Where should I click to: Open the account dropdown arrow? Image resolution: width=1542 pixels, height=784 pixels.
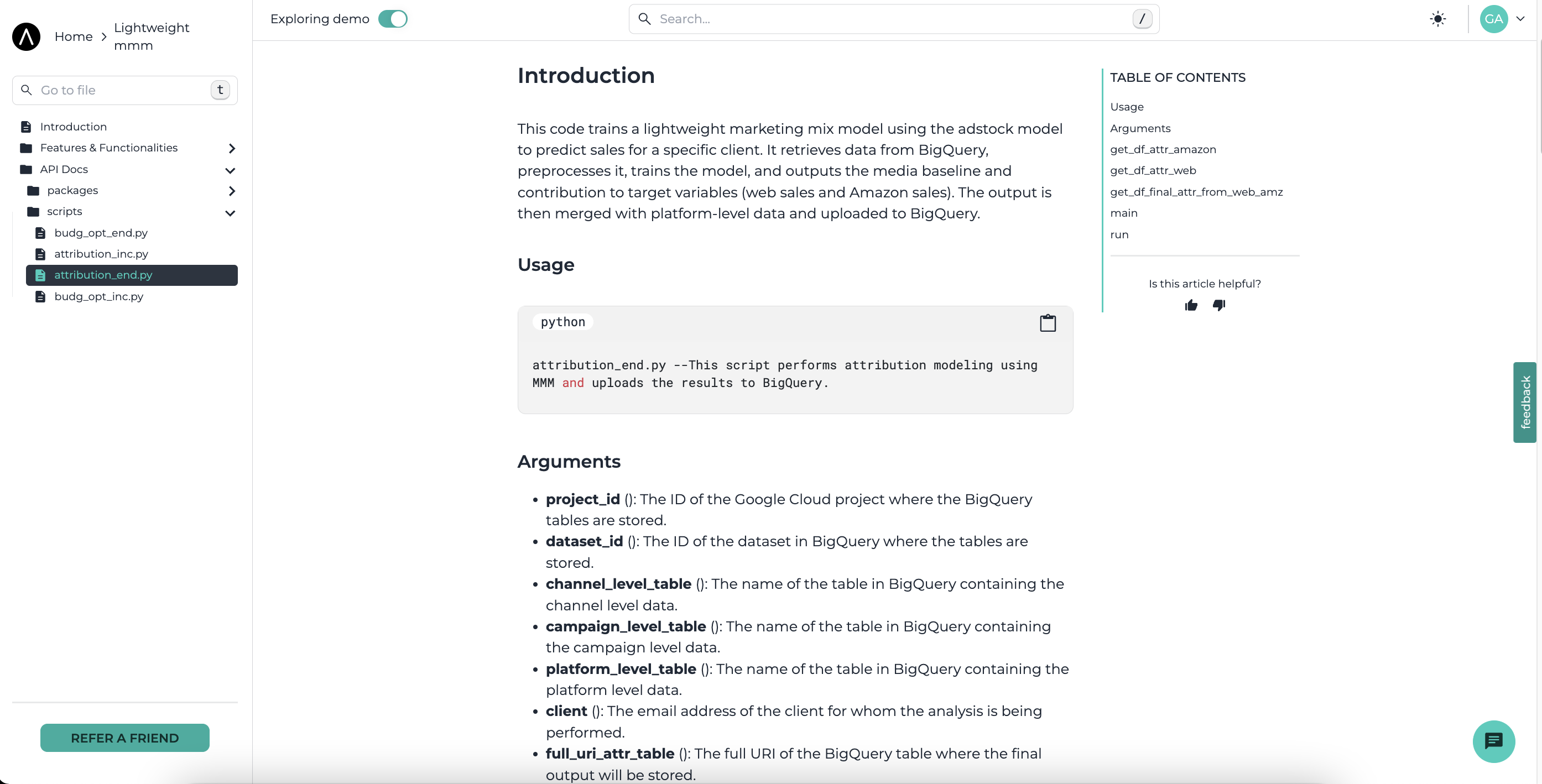1520,19
